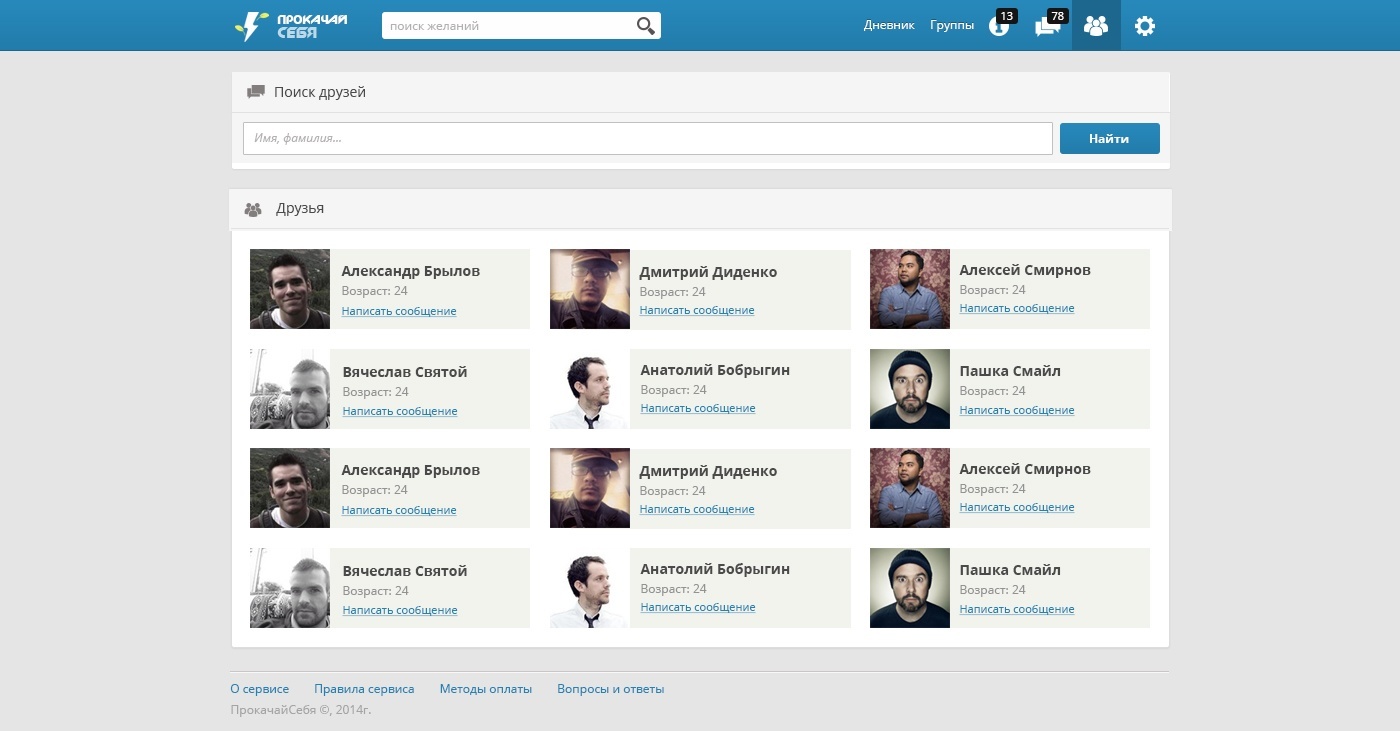Click the magnifier search icon
Viewport: 1400px width, 731px height.
[x=646, y=26]
